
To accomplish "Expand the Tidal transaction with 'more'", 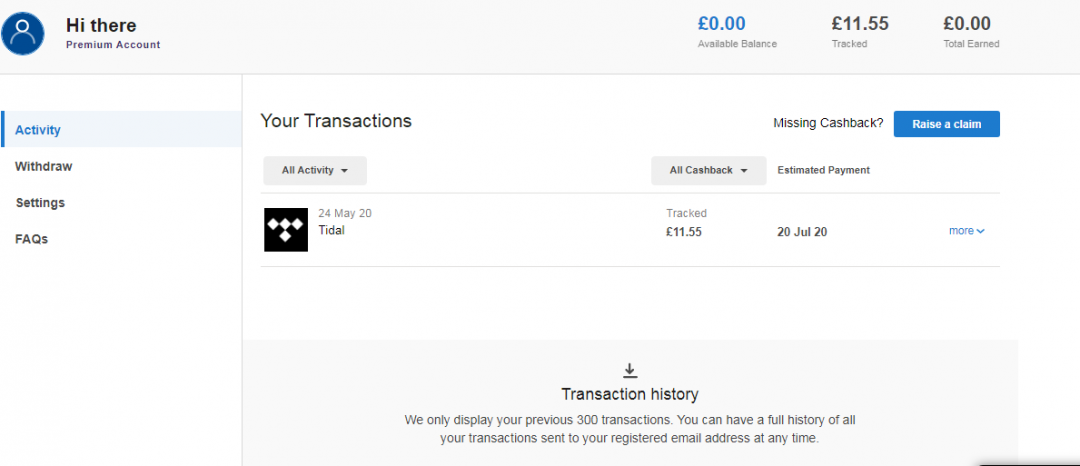I will (966, 231).
